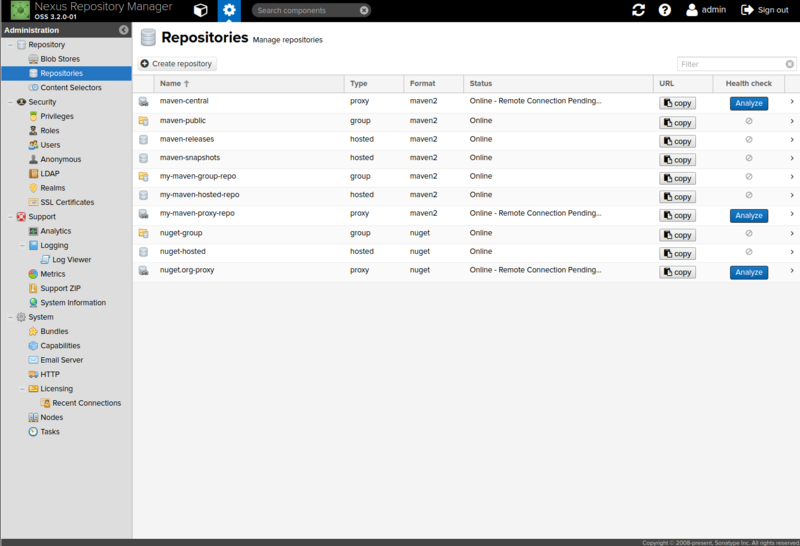
Task: Copy URL for maven-central
Action: pyautogui.click(x=677, y=103)
